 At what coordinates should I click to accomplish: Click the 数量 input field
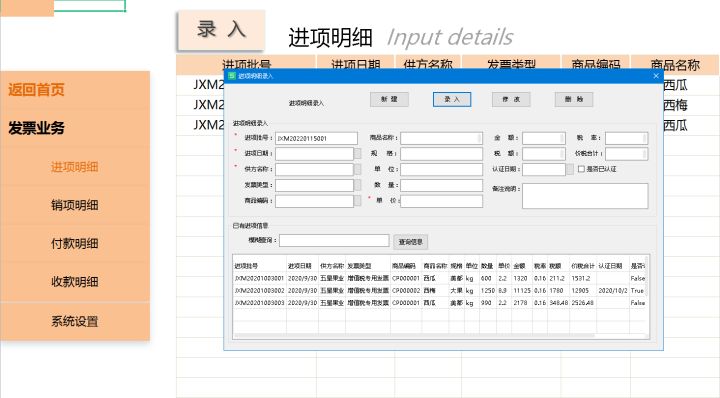(x=441, y=185)
